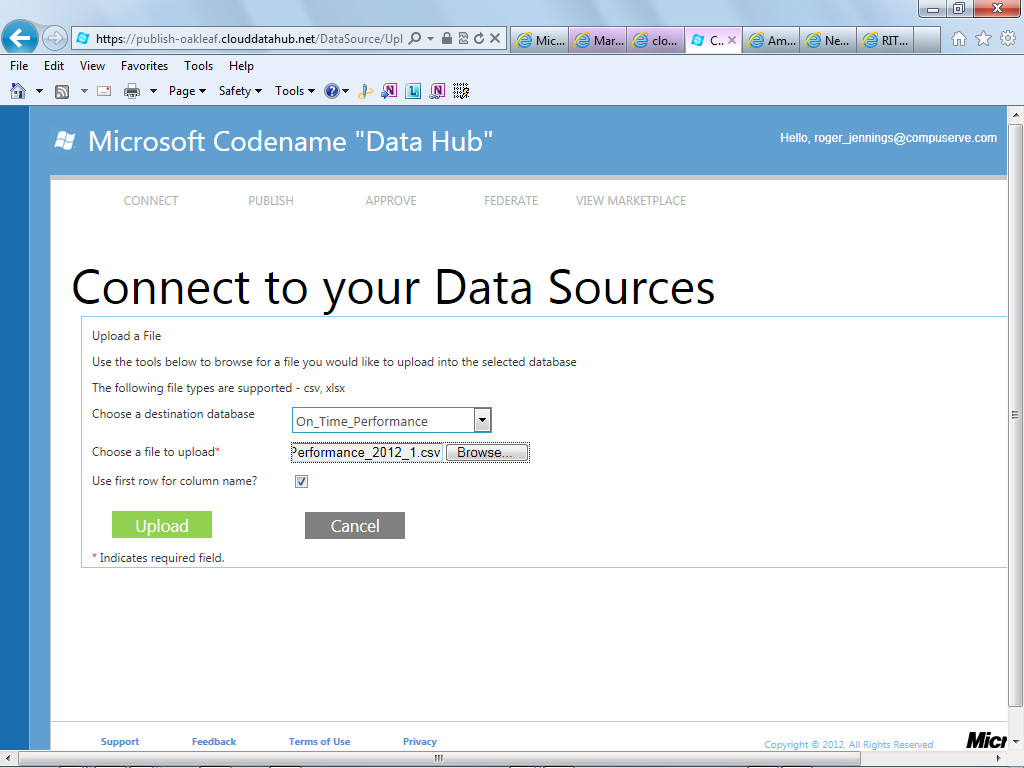Open the blue Help question mark icon
This screenshot has width=1024, height=768.
tap(332, 91)
